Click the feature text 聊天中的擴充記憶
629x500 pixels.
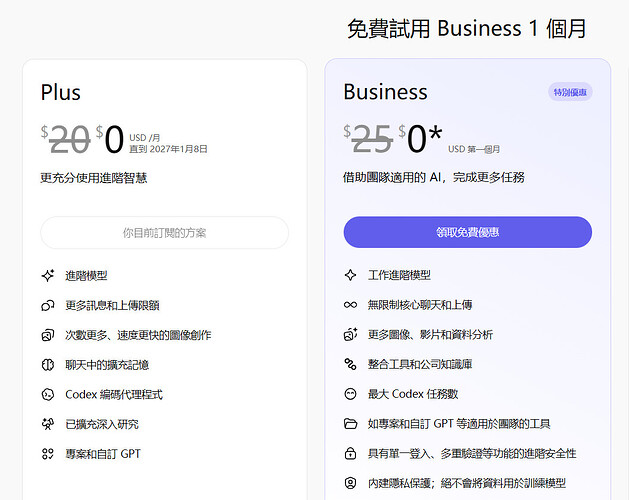(x=107, y=365)
